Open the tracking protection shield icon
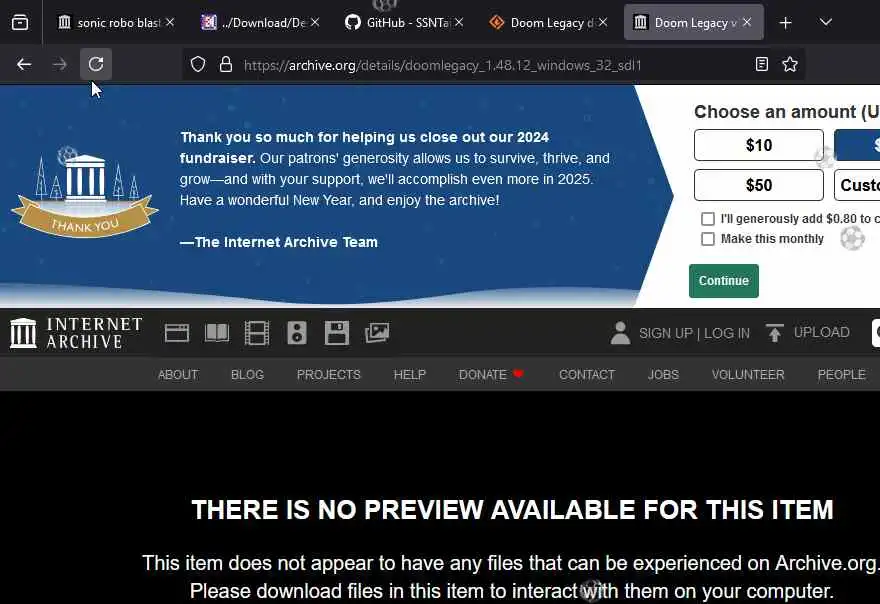This screenshot has width=880, height=604. (x=198, y=65)
